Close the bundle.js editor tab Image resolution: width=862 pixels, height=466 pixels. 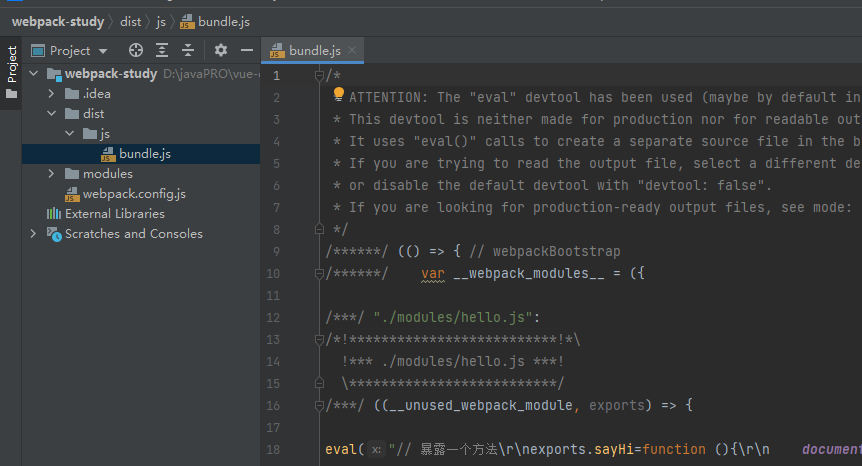(352, 50)
